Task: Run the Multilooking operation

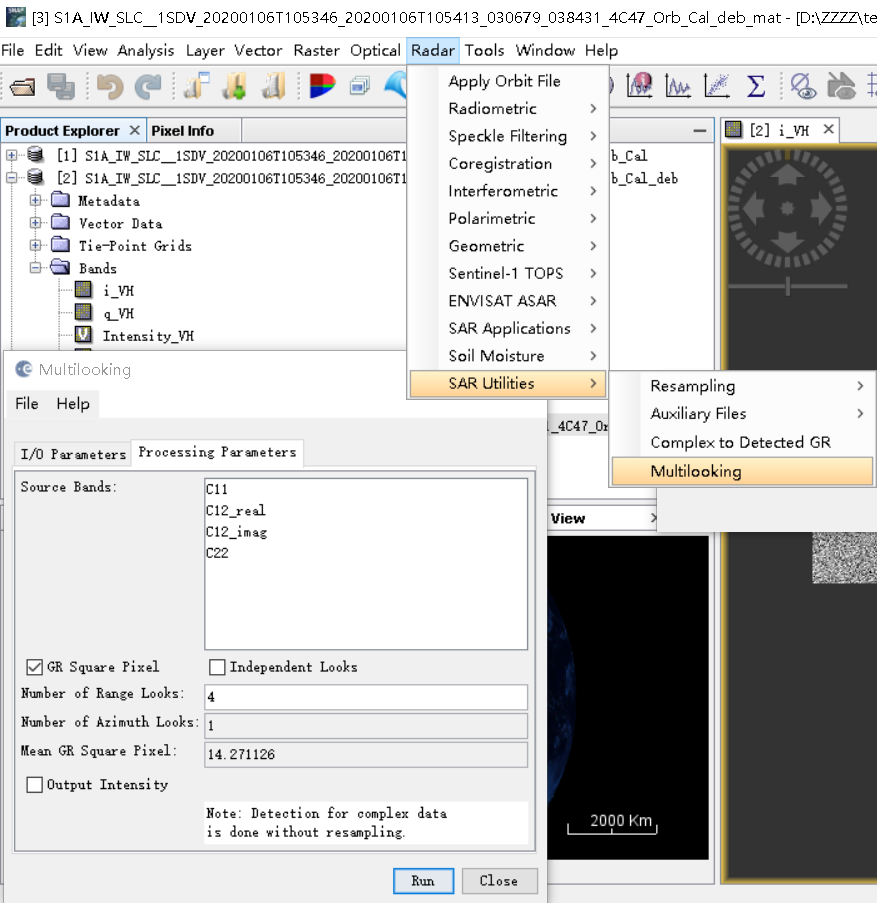Action: pos(423,881)
